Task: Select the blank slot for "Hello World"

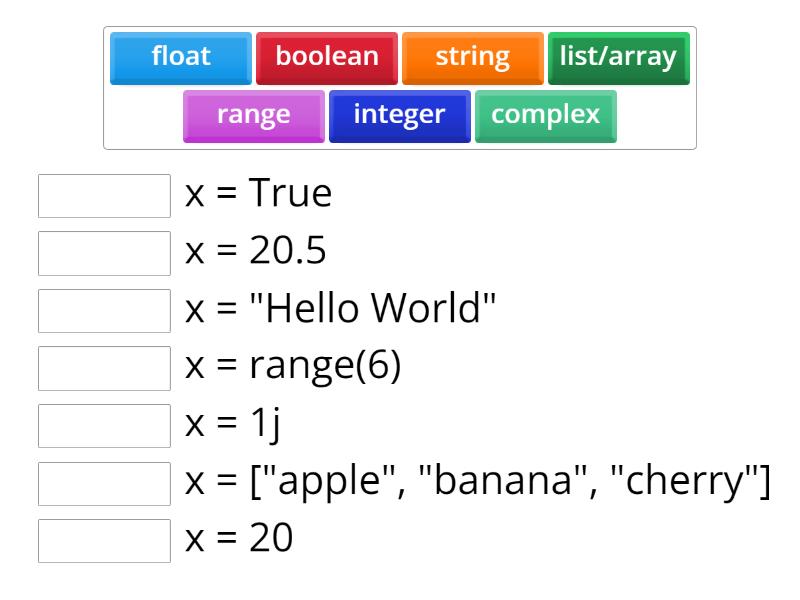Action: tap(105, 311)
